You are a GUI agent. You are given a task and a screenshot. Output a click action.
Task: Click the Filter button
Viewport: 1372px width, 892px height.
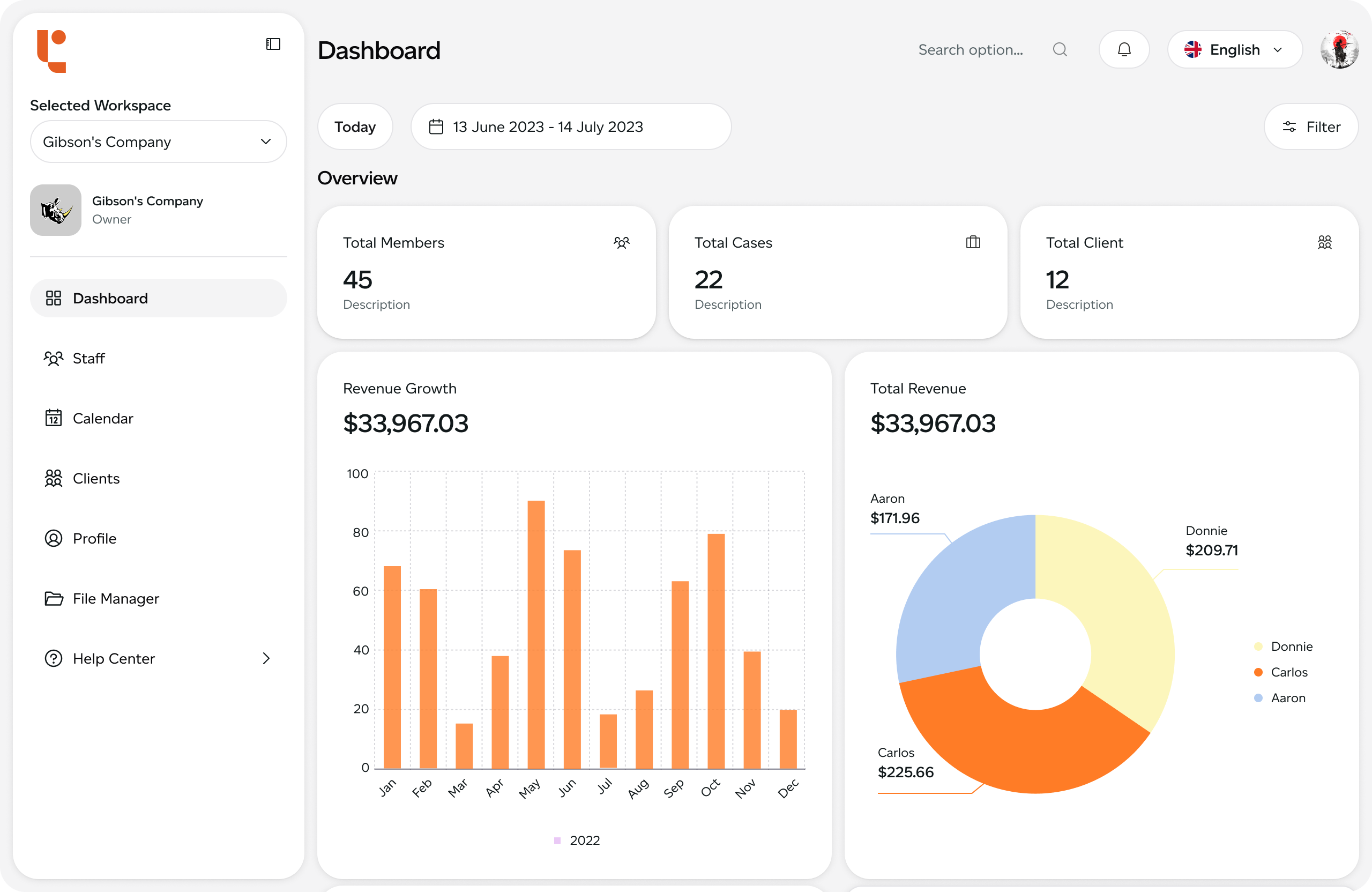tap(1311, 127)
